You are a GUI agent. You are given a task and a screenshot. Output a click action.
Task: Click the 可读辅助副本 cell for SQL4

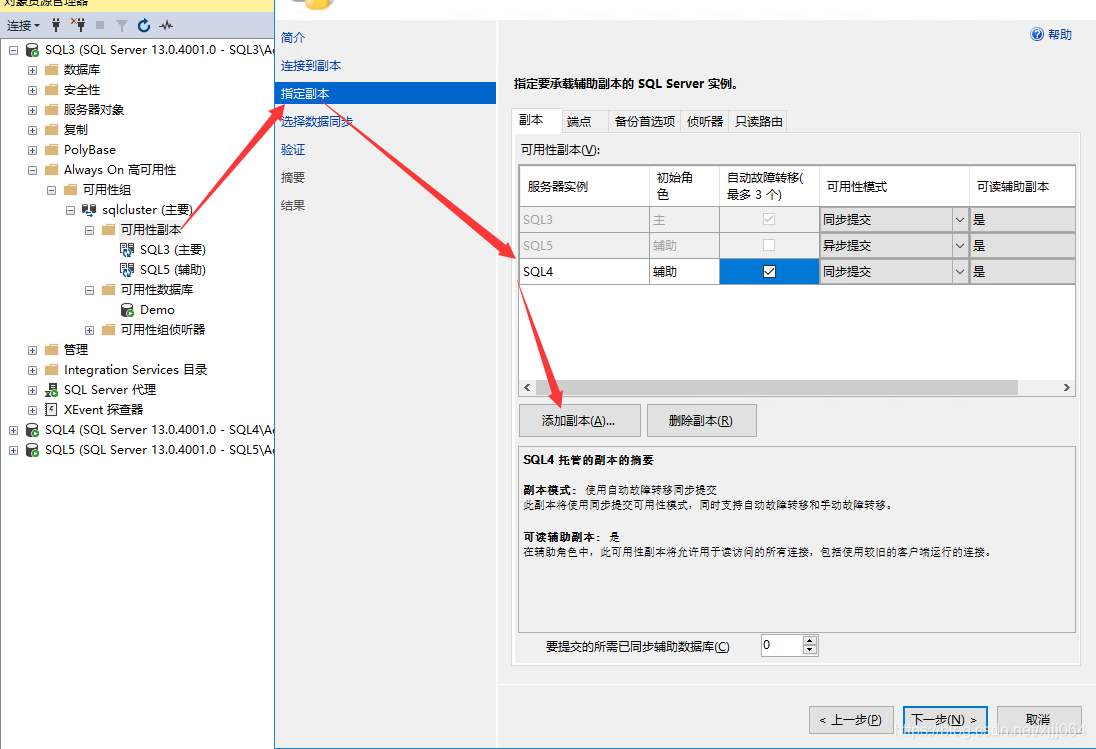pyautogui.click(x=1023, y=272)
